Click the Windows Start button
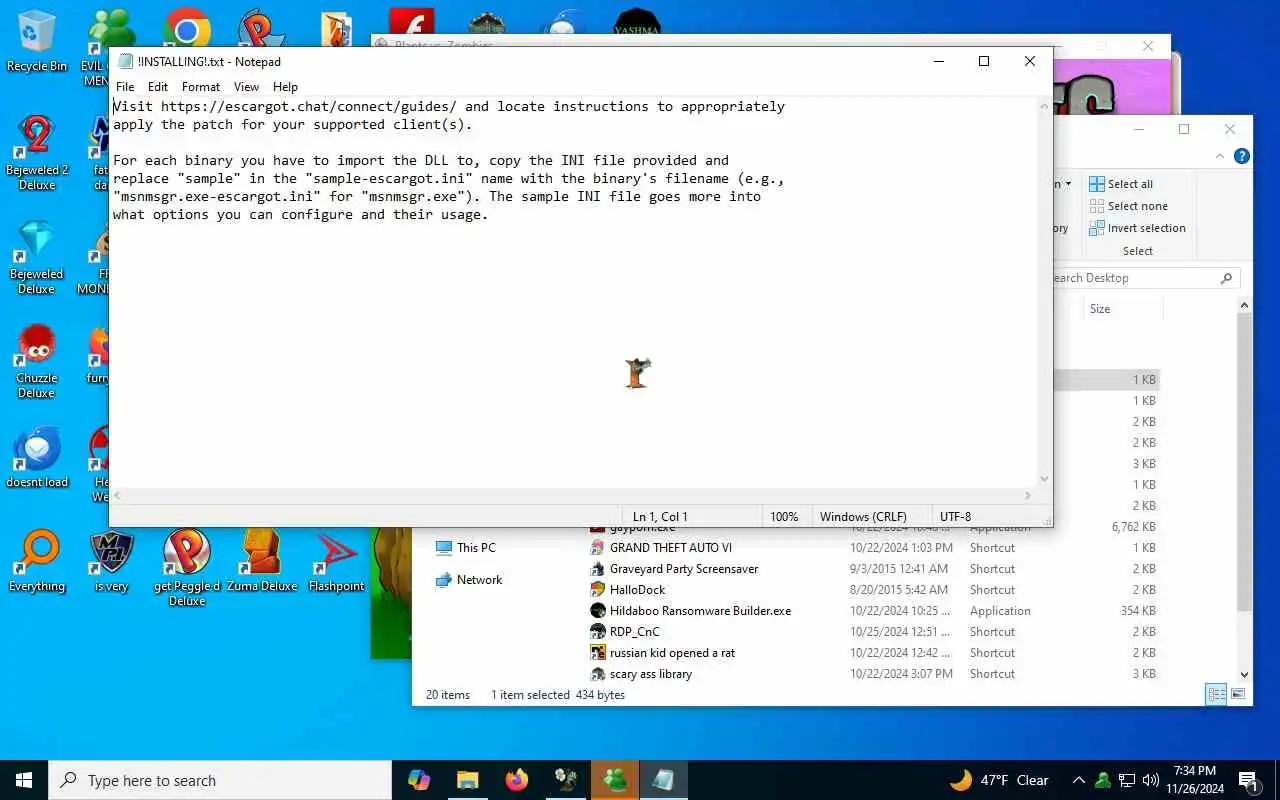The image size is (1280, 800). point(24,780)
